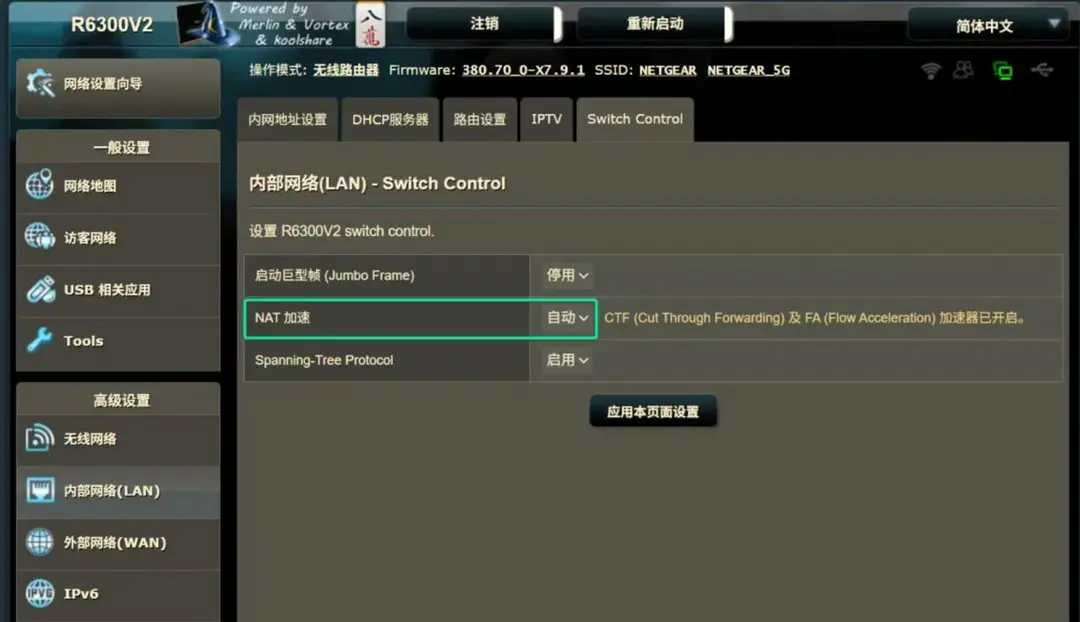This screenshot has width=1080, height=622.
Task: Switch to the IPTV tab
Action: pos(547,119)
